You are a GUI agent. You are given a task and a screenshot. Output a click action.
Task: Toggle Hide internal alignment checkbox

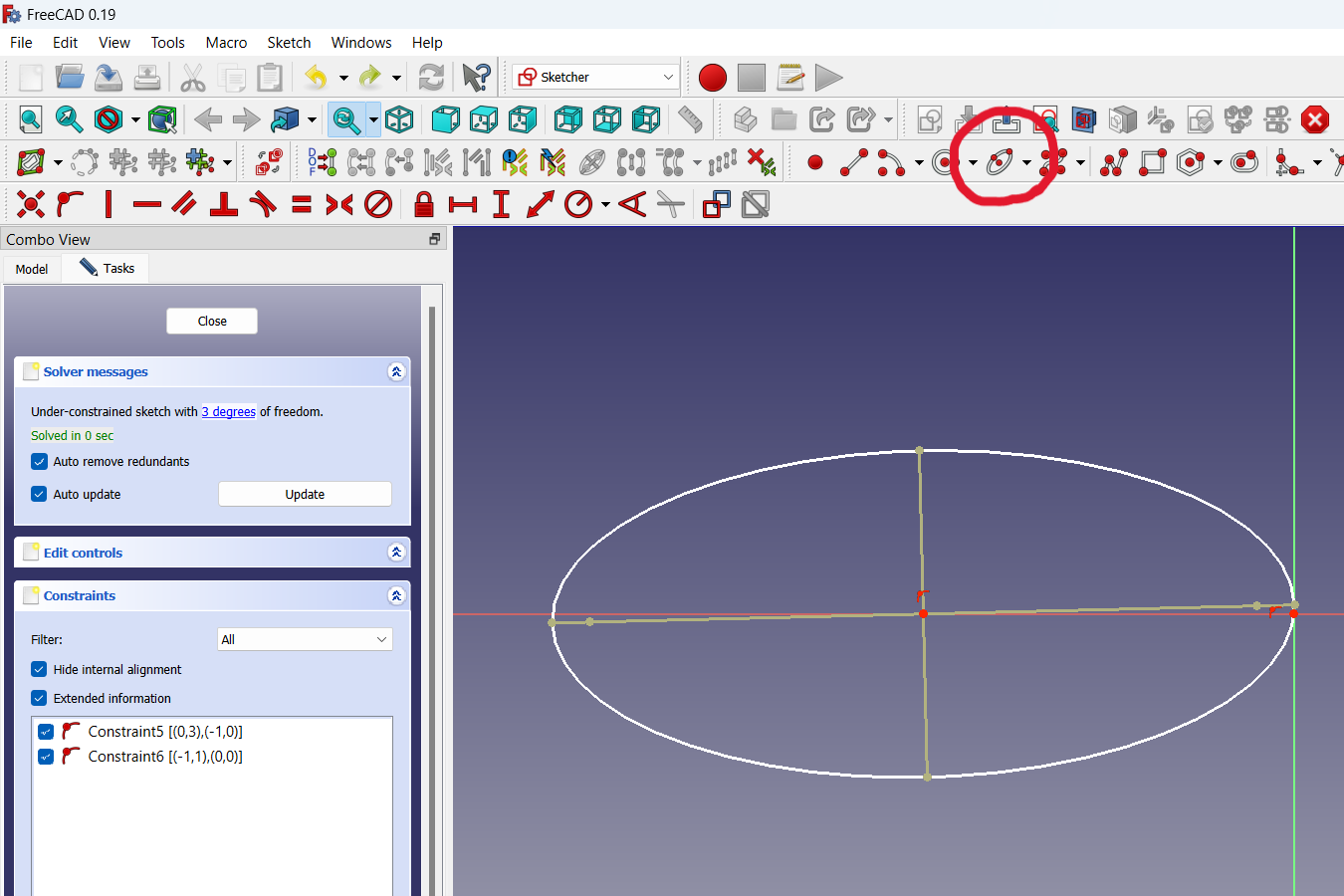[39, 670]
